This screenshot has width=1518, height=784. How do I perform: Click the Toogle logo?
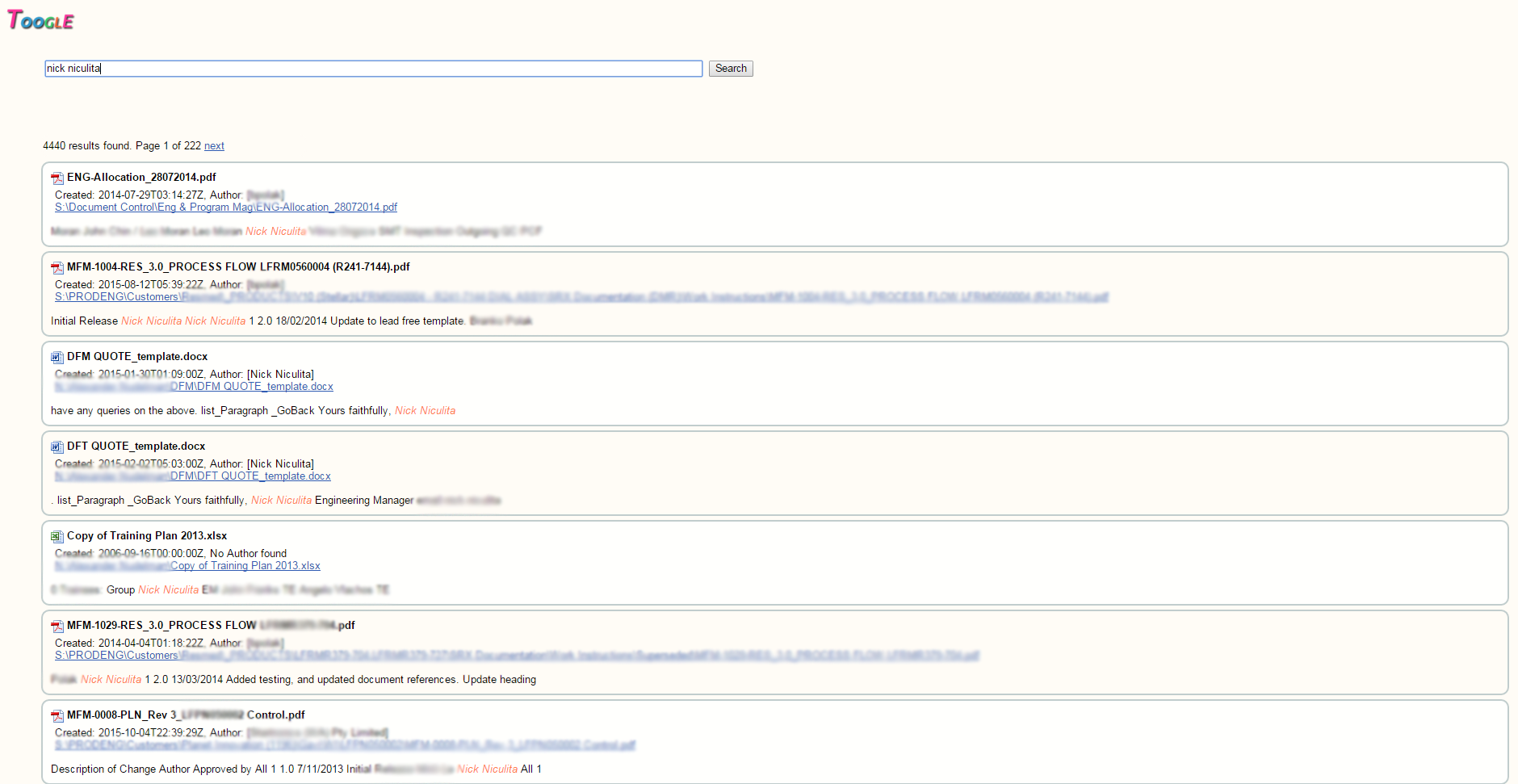pyautogui.click(x=41, y=20)
